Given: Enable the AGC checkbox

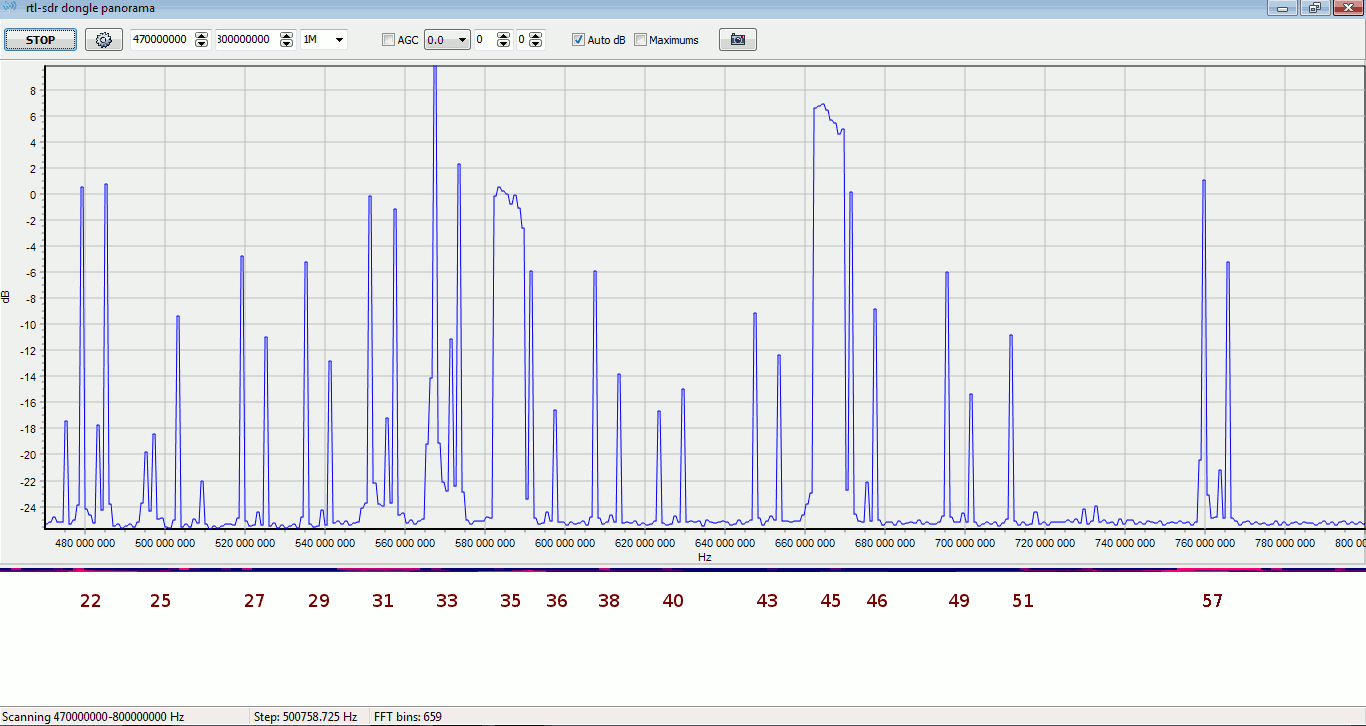Looking at the screenshot, I should [x=389, y=40].
